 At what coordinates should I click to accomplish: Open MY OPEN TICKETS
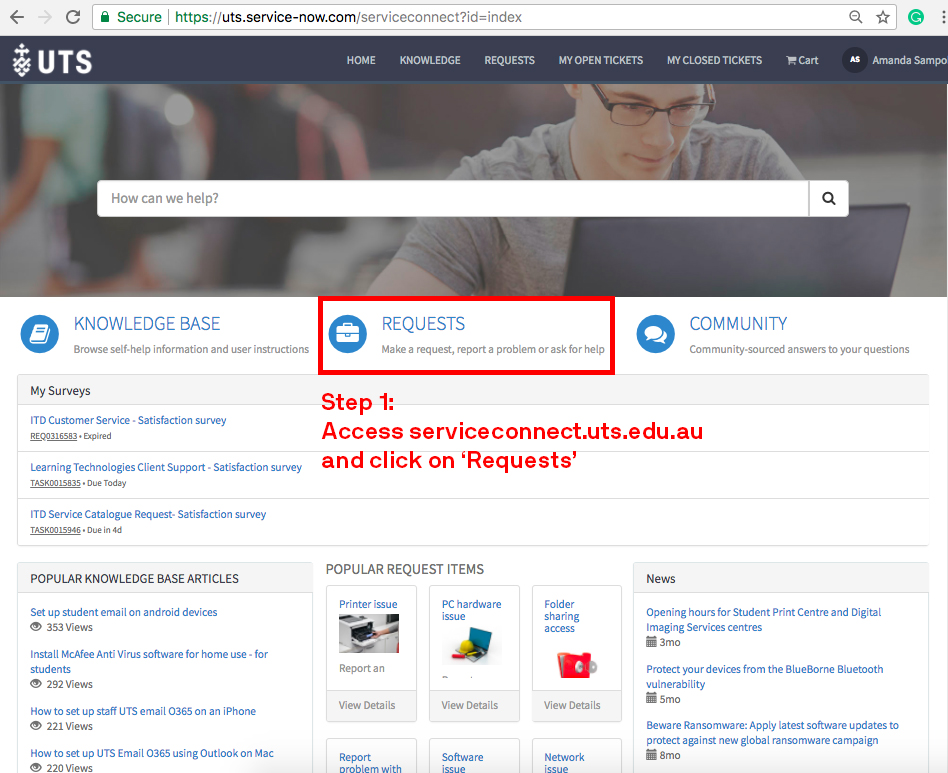pyautogui.click(x=601, y=60)
